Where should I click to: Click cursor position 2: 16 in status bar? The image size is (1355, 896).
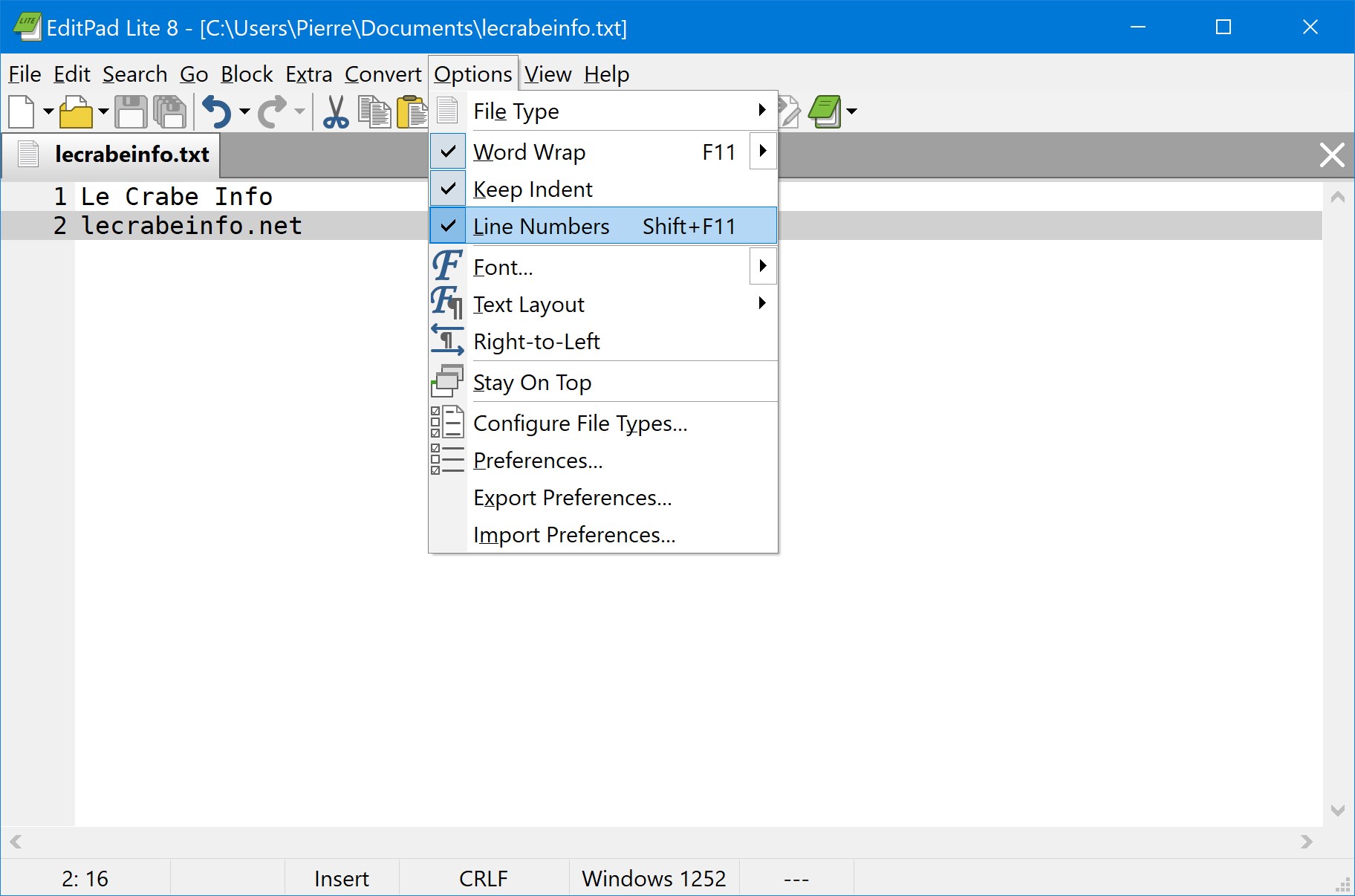click(x=85, y=879)
